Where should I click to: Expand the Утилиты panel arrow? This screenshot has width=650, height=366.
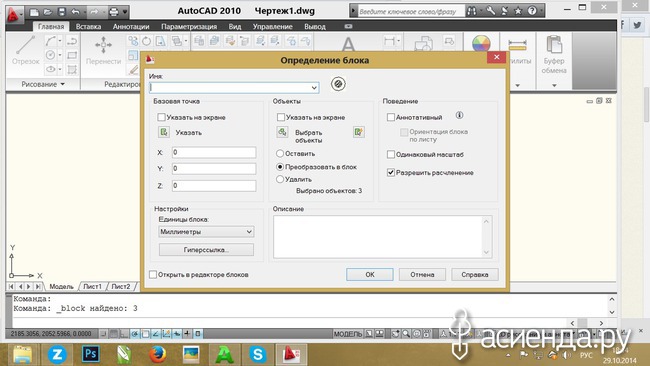pos(518,85)
